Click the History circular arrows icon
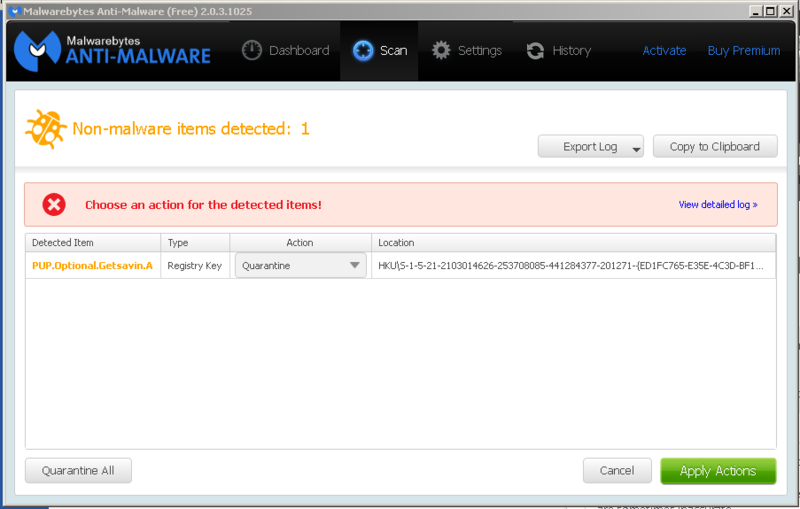800x509 pixels. pos(536,51)
